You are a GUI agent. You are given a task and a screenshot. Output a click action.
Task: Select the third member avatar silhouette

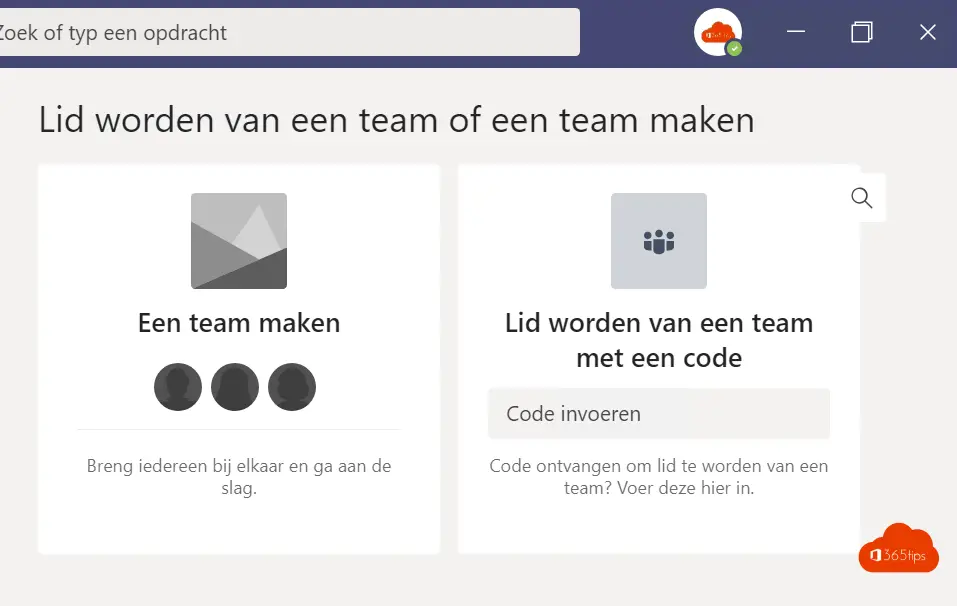292,387
